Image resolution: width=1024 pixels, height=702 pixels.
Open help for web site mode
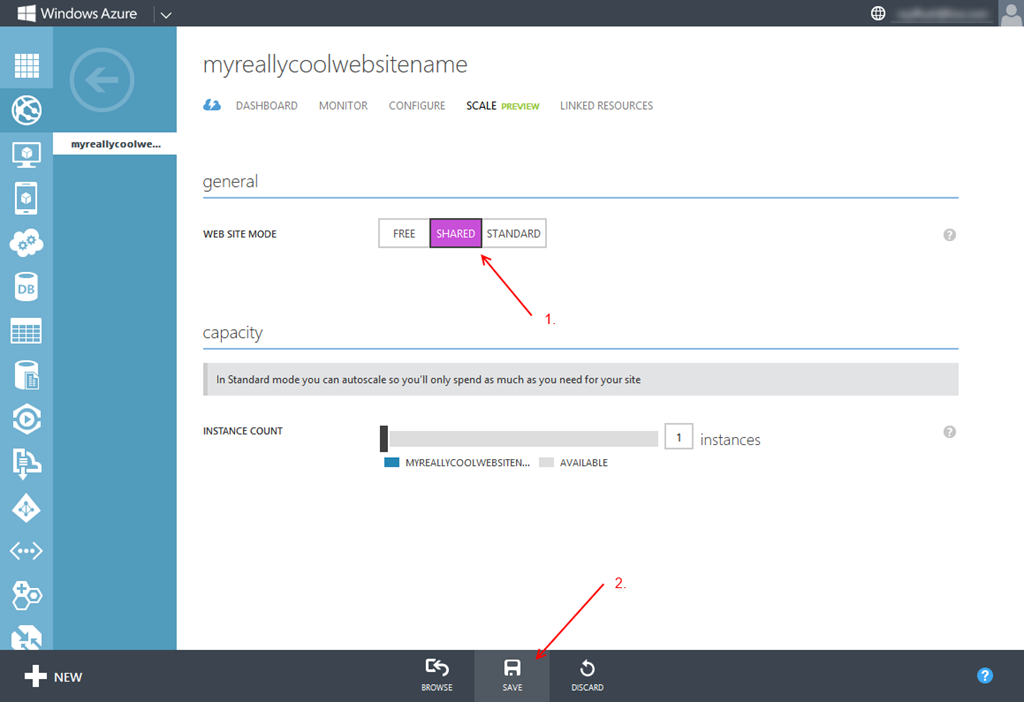[950, 234]
